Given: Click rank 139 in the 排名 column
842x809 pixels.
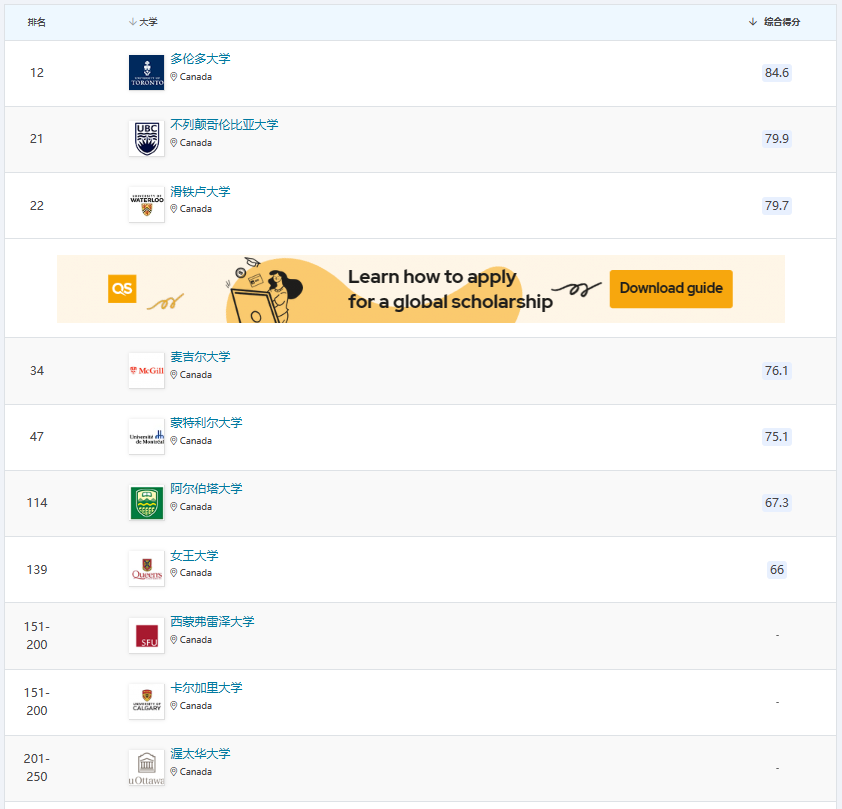Looking at the screenshot, I should click(x=37, y=570).
